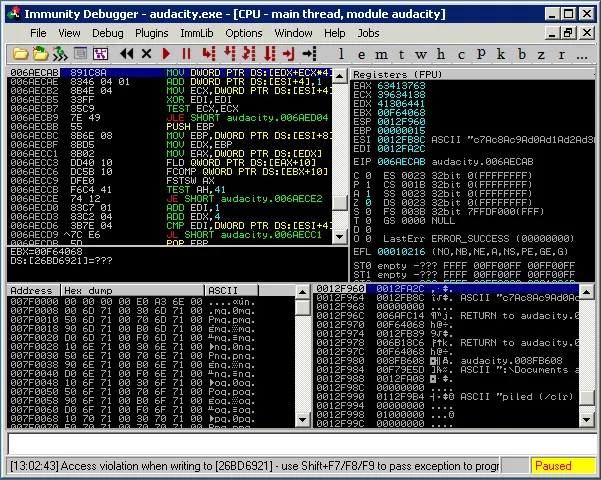Click the Open file folder icon
Viewport: 601px width, 480px height.
point(20,53)
